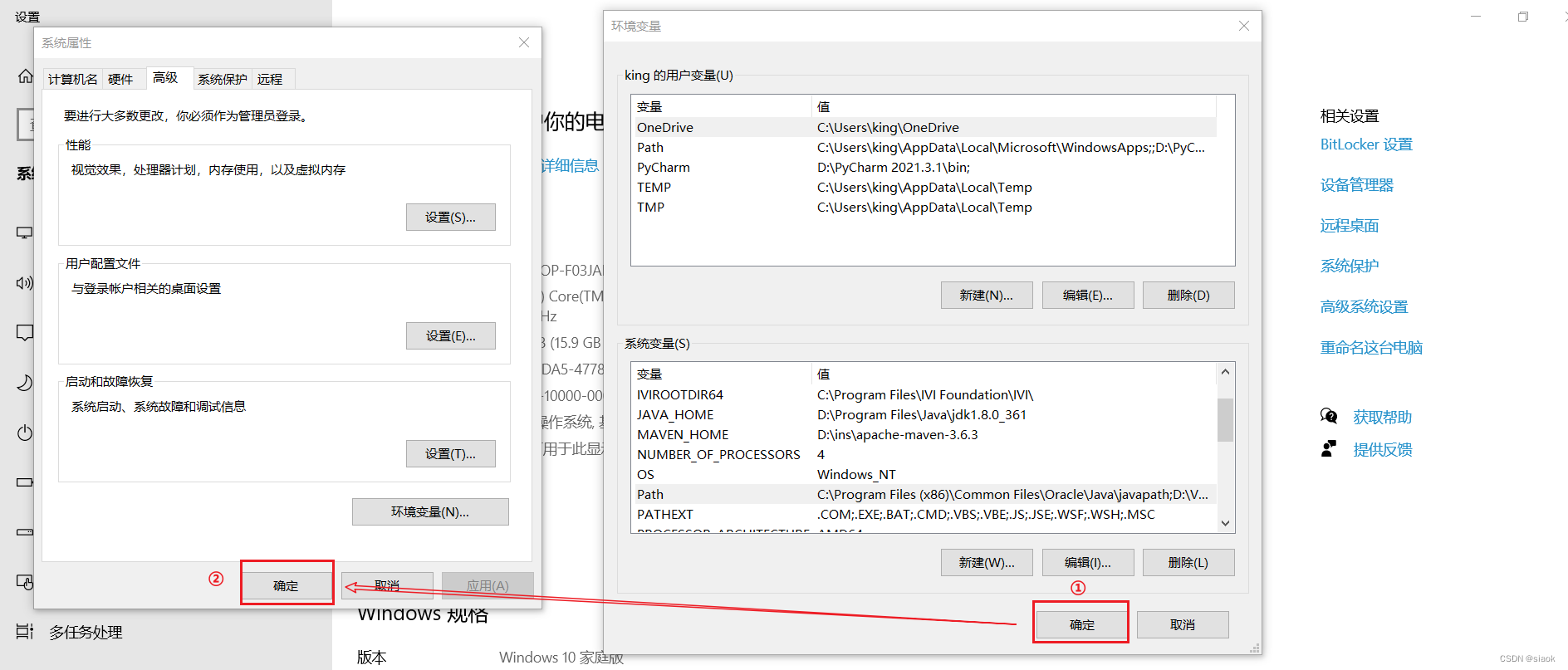Open 远程桌面 link

point(1350,226)
